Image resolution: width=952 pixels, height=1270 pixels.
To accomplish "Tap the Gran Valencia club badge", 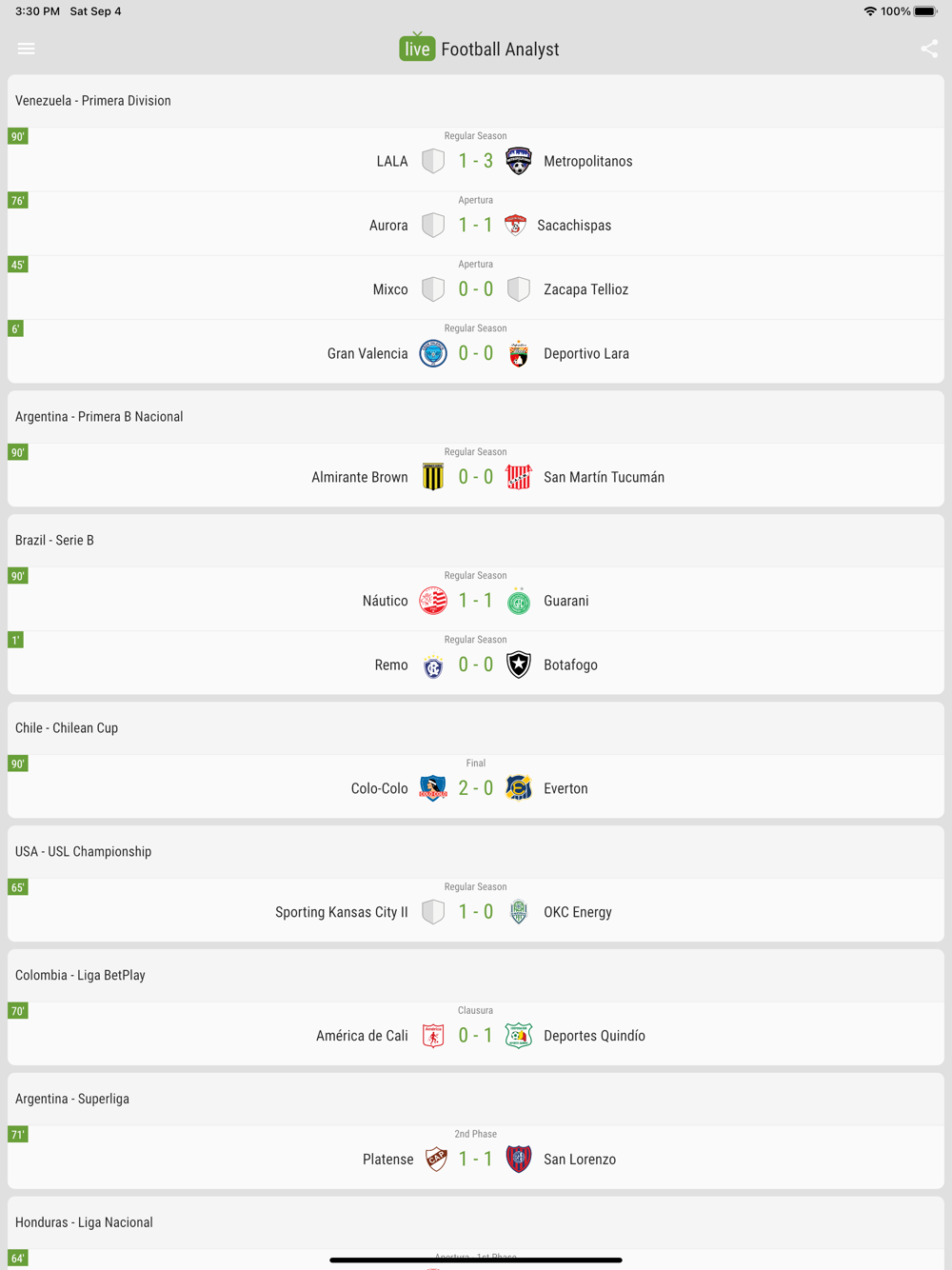I will 433,354.
